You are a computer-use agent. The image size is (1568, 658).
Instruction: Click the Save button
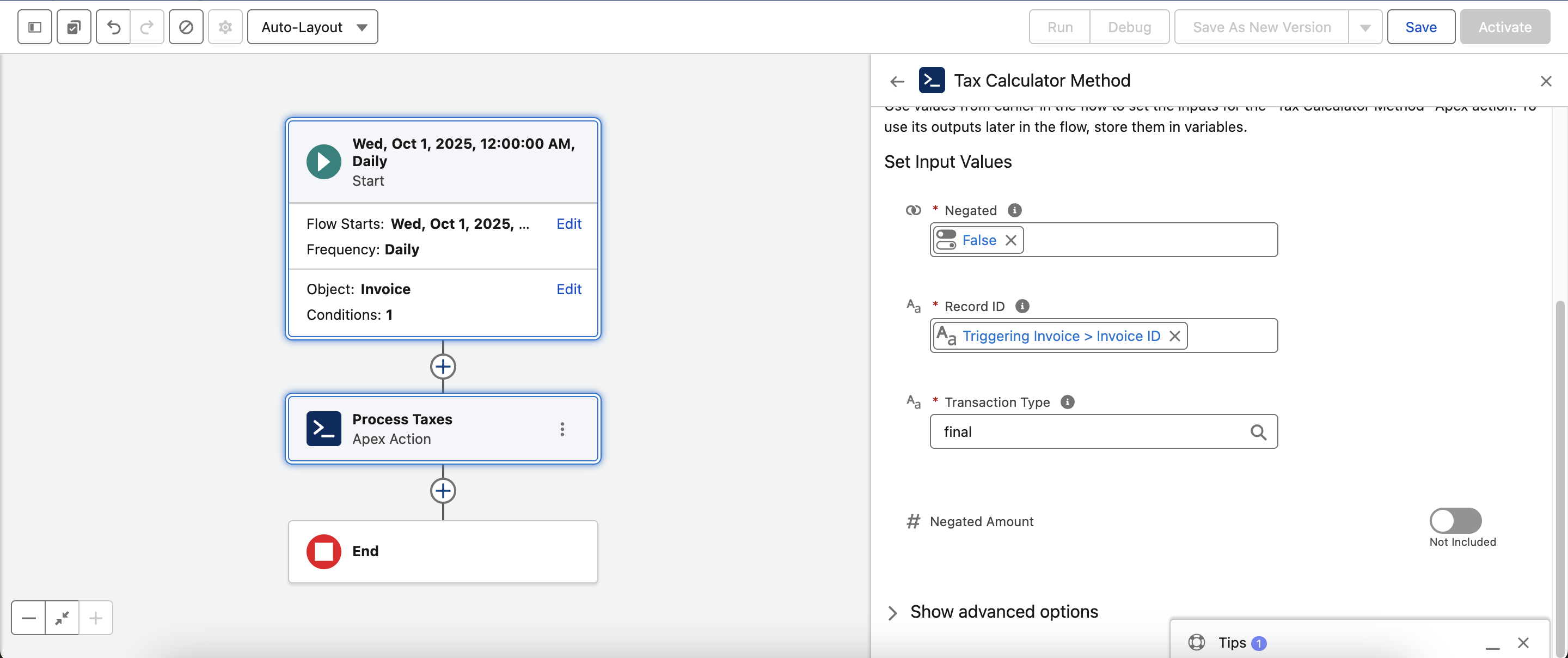click(1420, 27)
